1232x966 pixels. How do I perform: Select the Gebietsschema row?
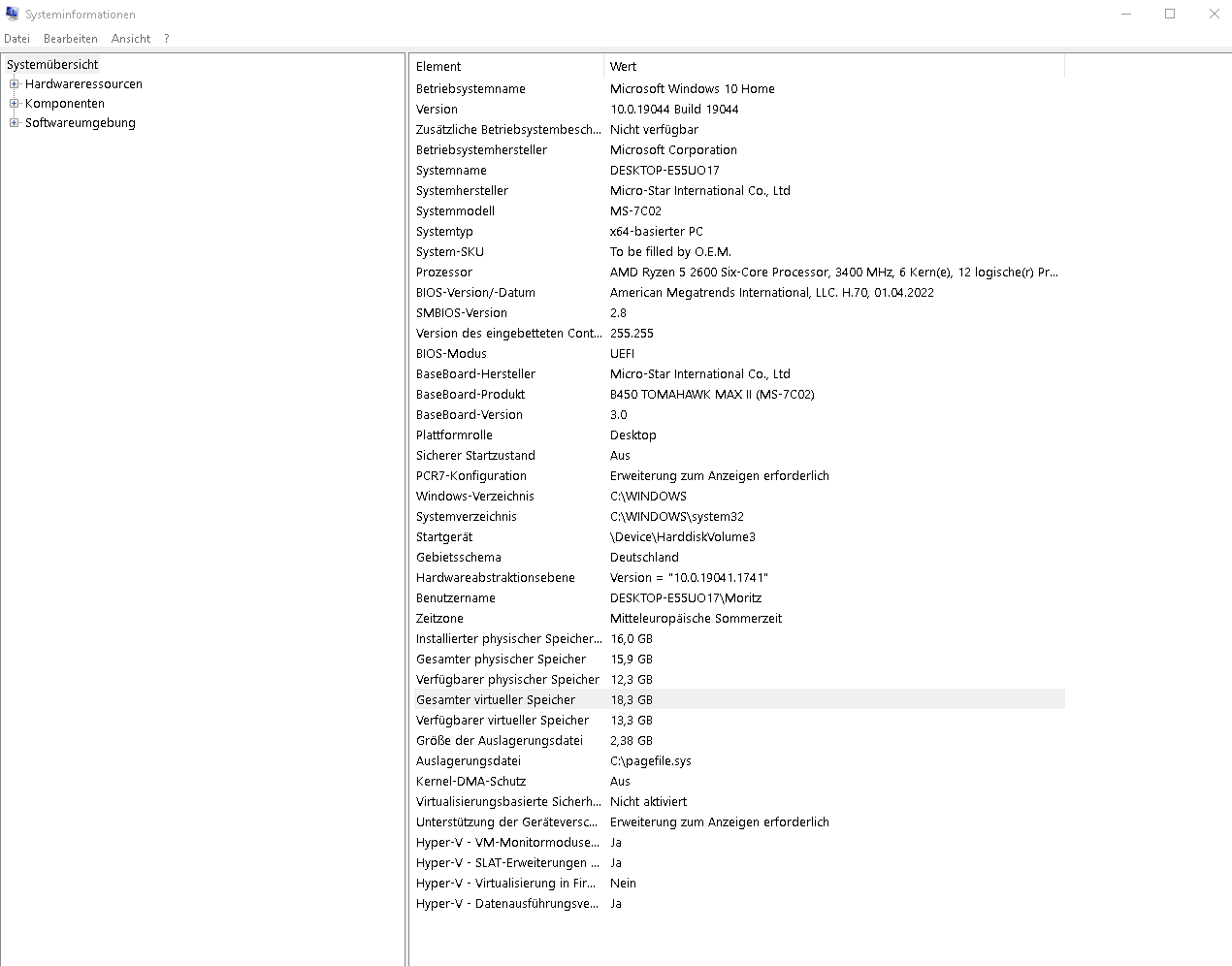(737, 558)
